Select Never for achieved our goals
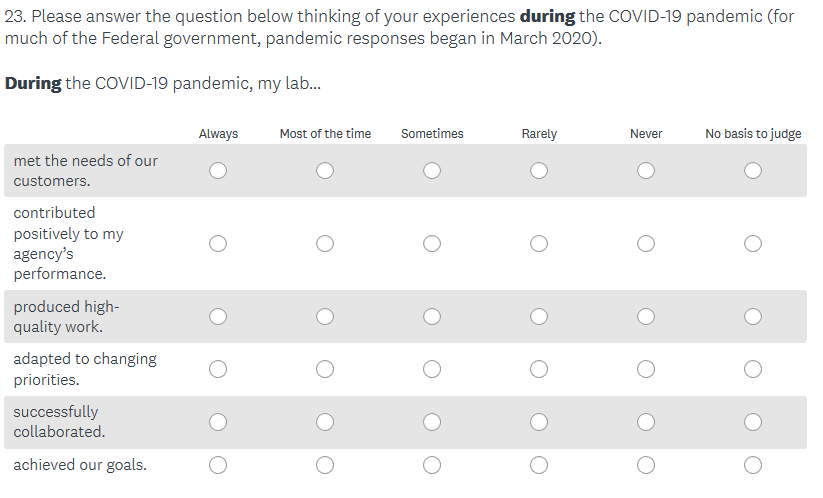 [x=646, y=464]
